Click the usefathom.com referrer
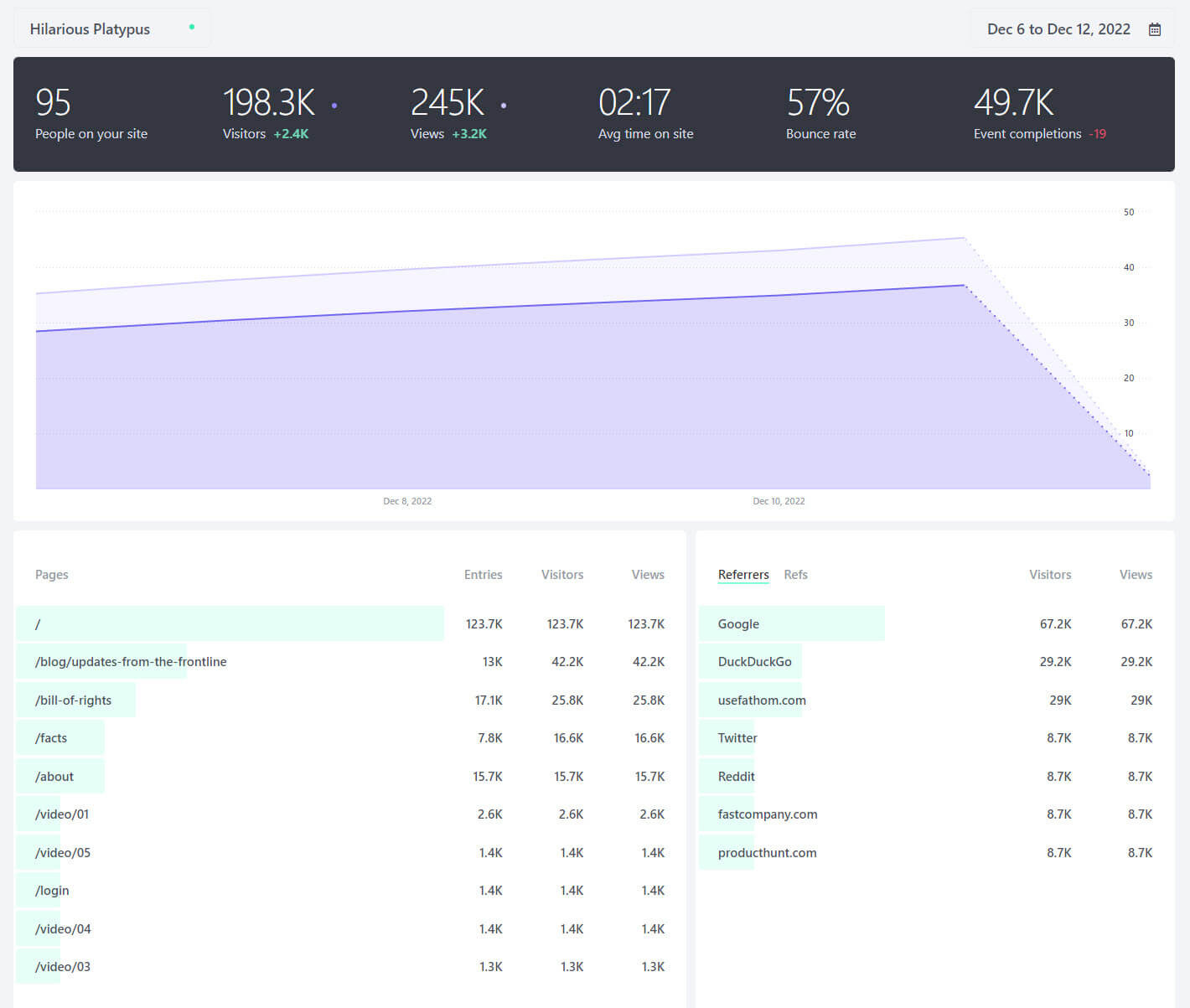 pyautogui.click(x=934, y=700)
